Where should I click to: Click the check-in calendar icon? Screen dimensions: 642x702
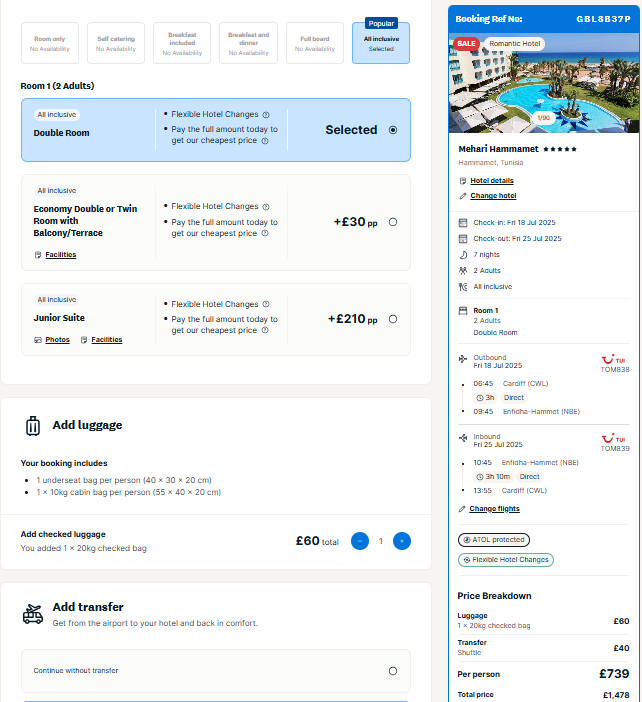tap(463, 223)
